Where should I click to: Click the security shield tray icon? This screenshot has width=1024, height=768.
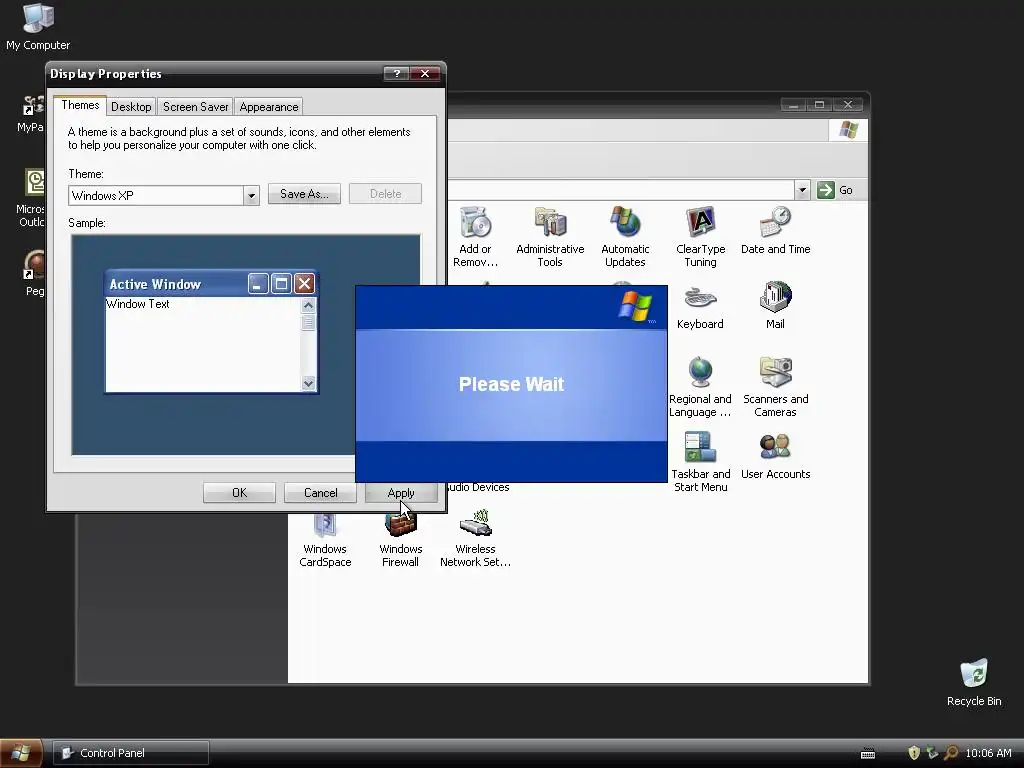click(914, 753)
